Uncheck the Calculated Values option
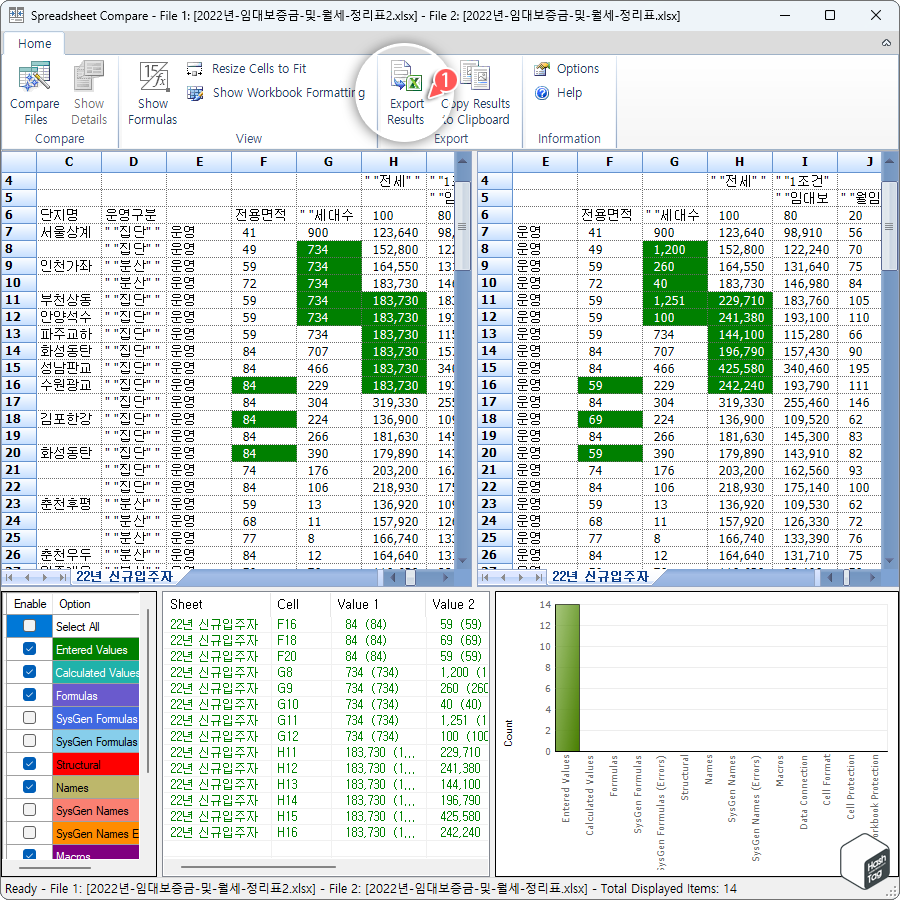Viewport: 900px width, 900px height. (29, 672)
